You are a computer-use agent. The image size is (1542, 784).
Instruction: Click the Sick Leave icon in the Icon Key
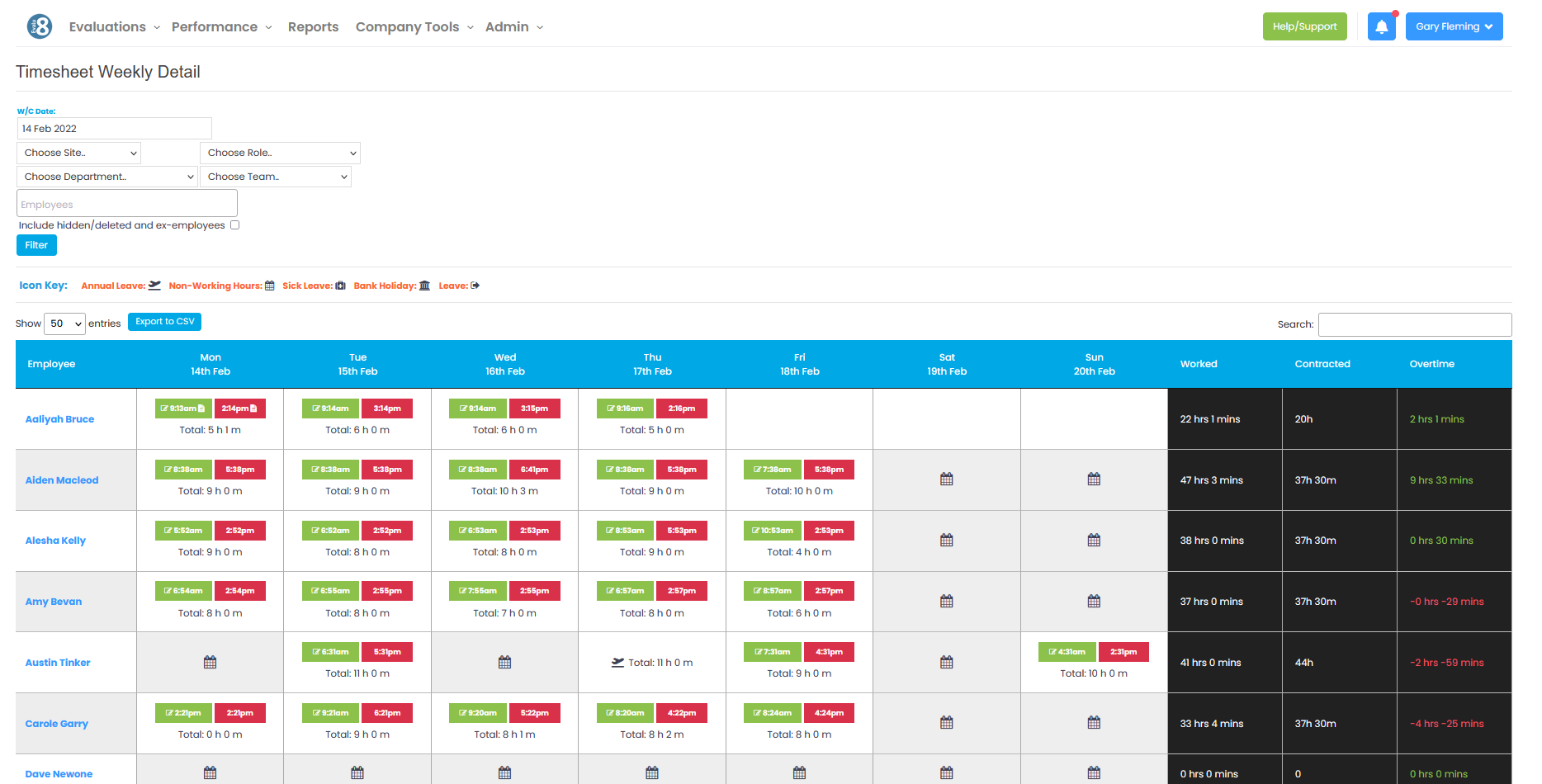pyautogui.click(x=340, y=285)
